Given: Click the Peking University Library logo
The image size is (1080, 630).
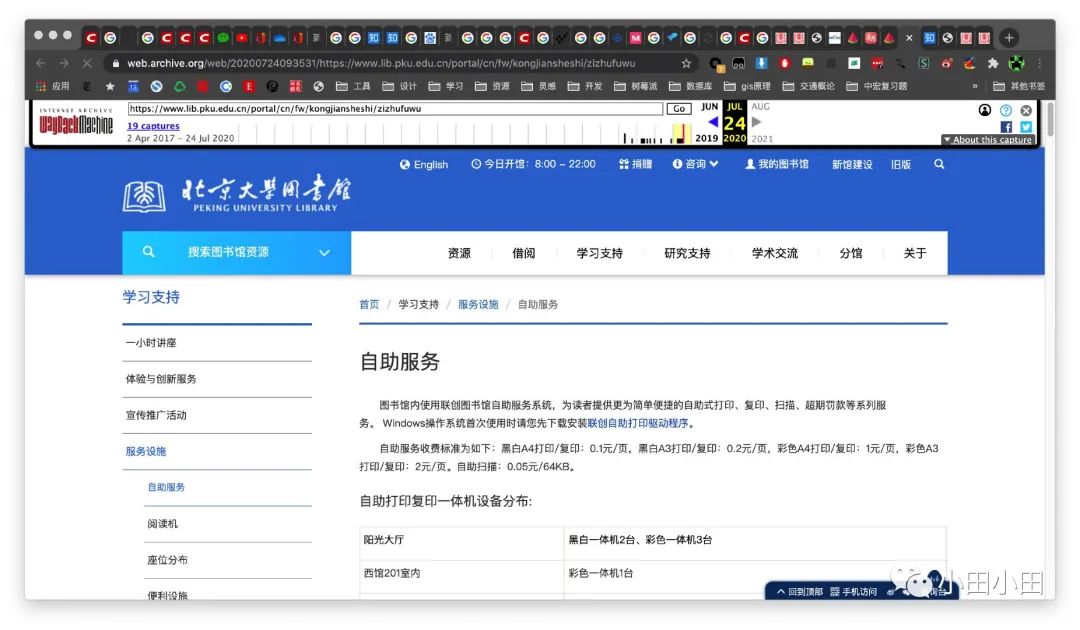Looking at the screenshot, I should coord(237,194).
